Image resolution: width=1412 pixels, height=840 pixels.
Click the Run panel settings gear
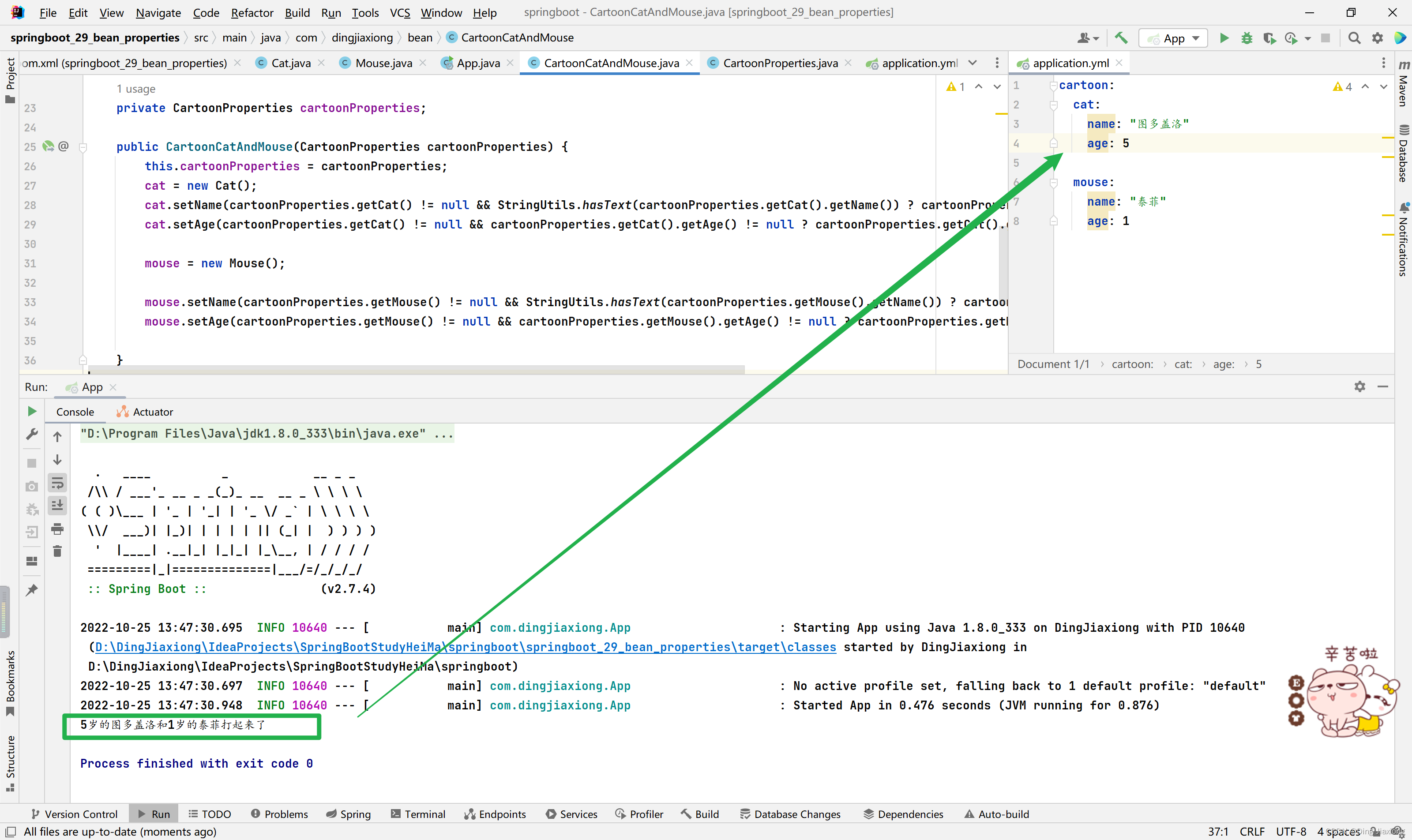pyautogui.click(x=1359, y=386)
